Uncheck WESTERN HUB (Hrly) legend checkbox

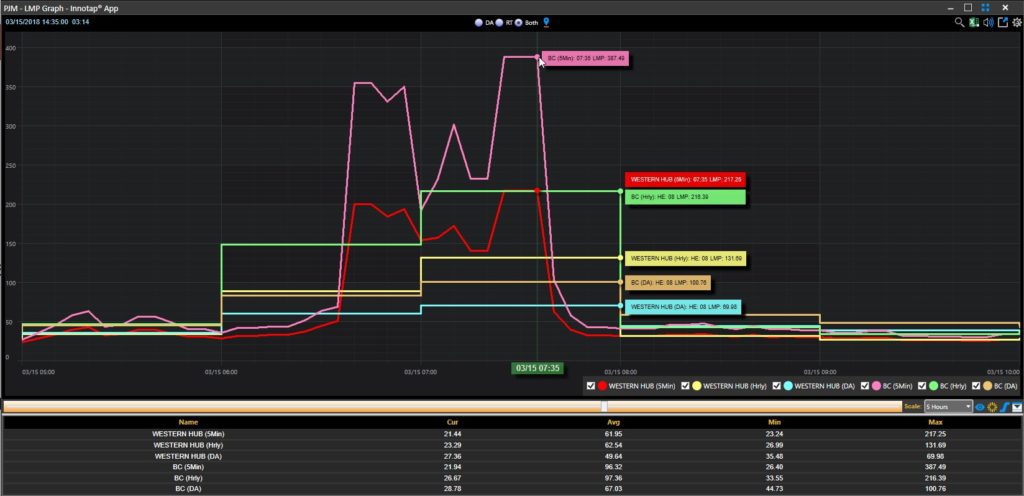685,386
